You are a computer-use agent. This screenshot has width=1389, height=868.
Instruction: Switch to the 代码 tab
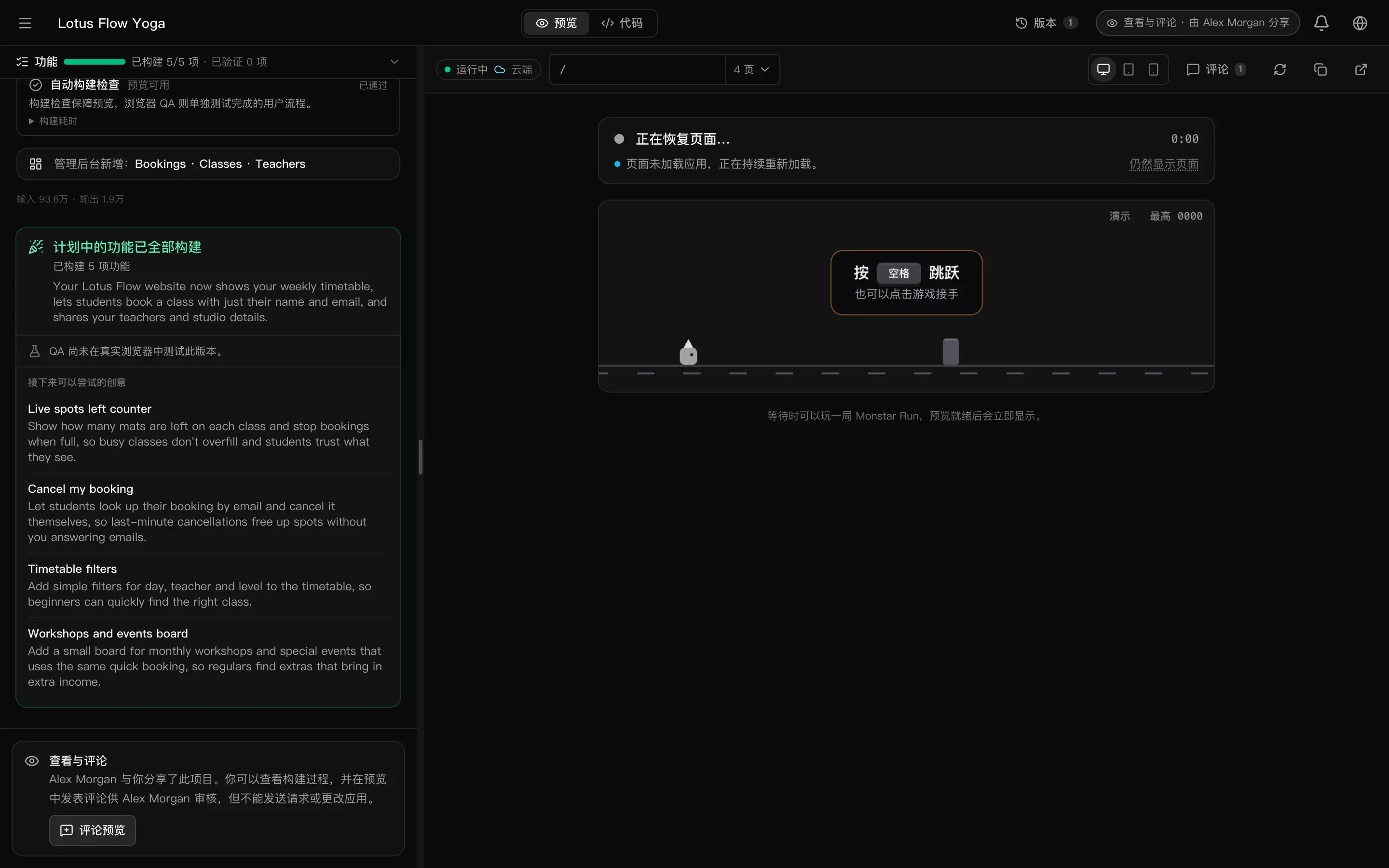(x=622, y=23)
